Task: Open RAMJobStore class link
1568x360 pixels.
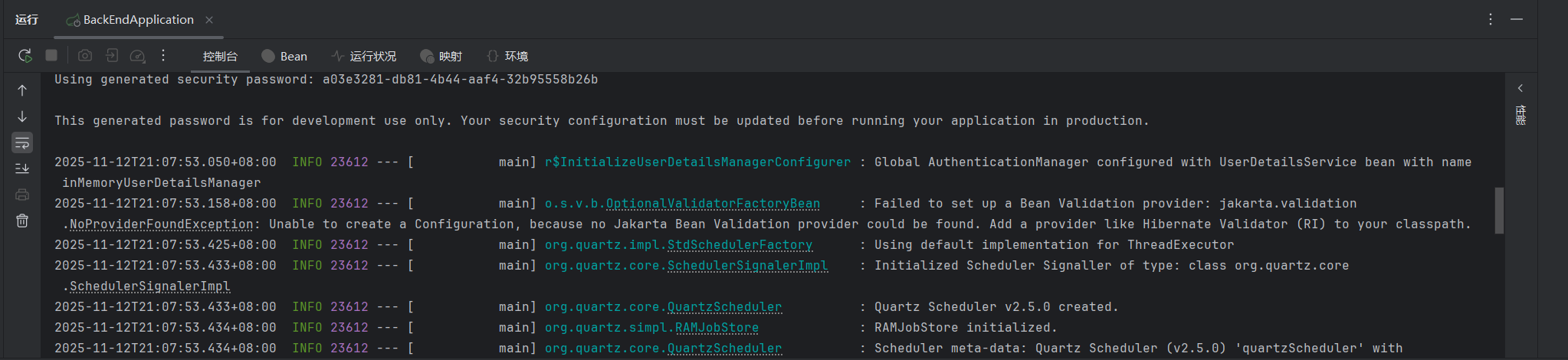Action: 717,328
